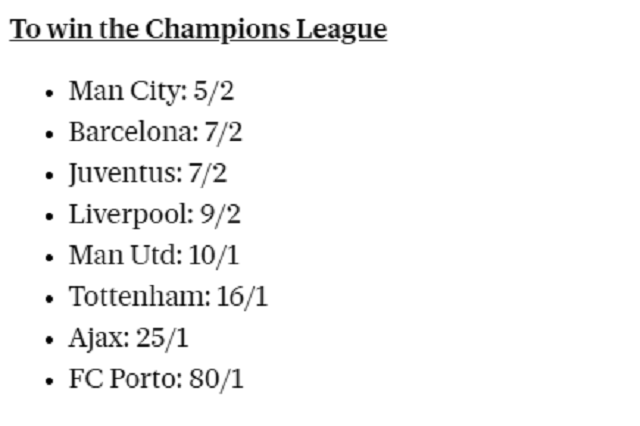The image size is (640, 426).
Task: Click the 'Ajax' team name
Action: coord(97,338)
